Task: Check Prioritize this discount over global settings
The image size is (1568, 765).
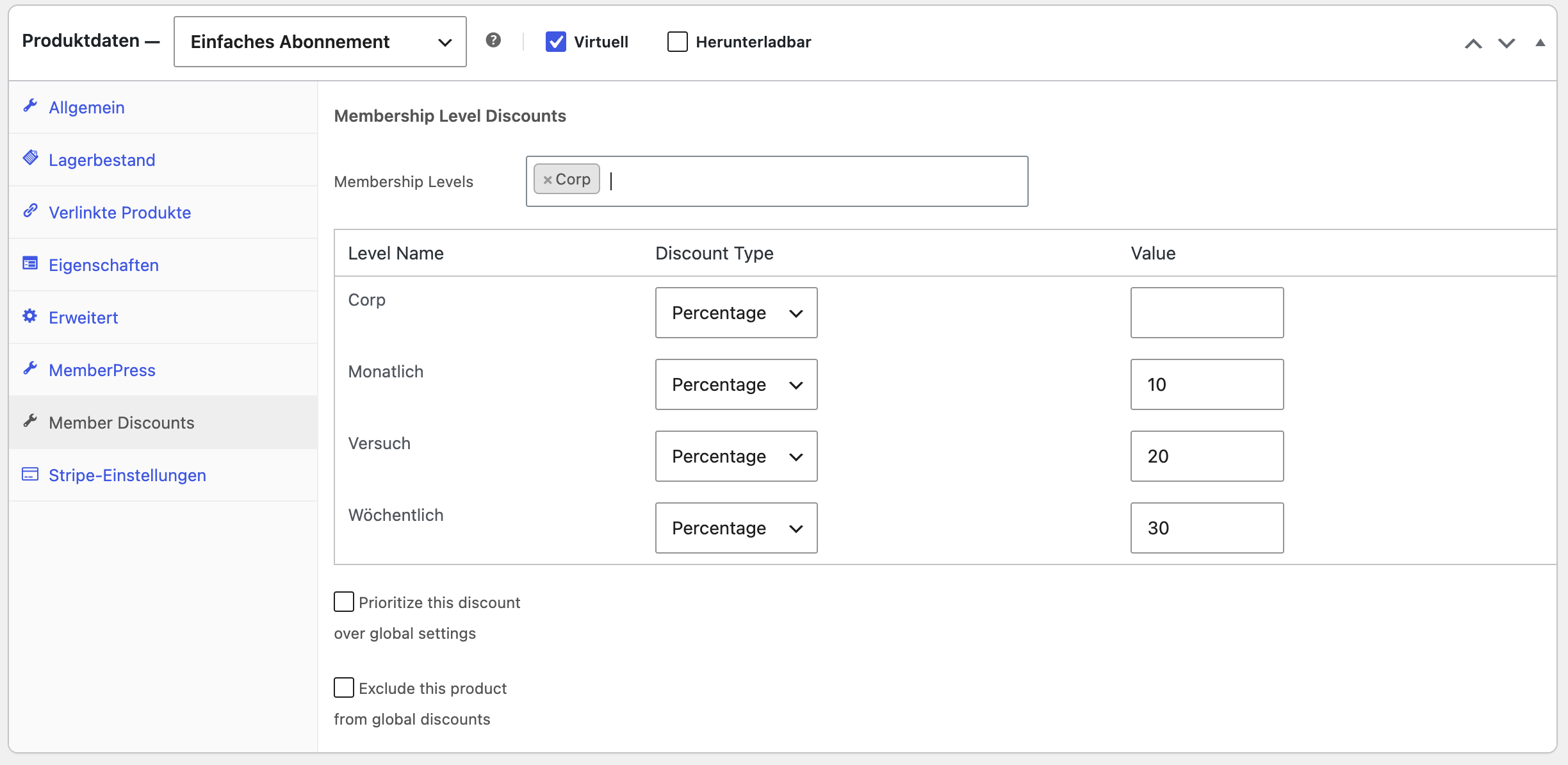Action: pyautogui.click(x=344, y=602)
